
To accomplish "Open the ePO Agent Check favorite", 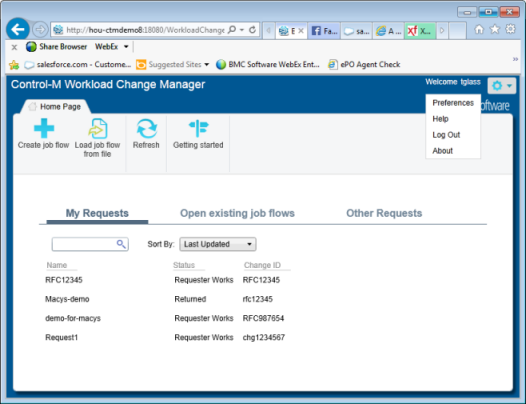I will click(x=364, y=64).
